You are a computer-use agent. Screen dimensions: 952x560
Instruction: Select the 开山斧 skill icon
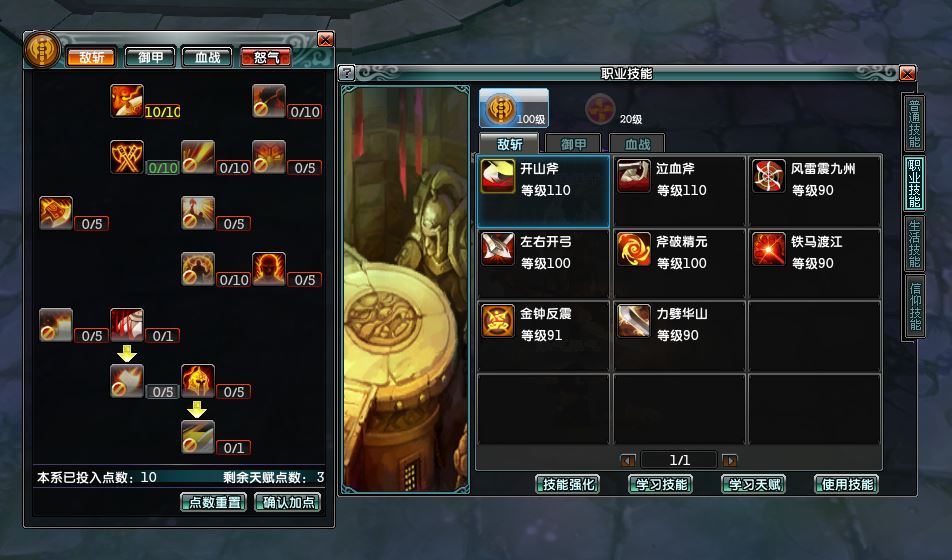498,176
